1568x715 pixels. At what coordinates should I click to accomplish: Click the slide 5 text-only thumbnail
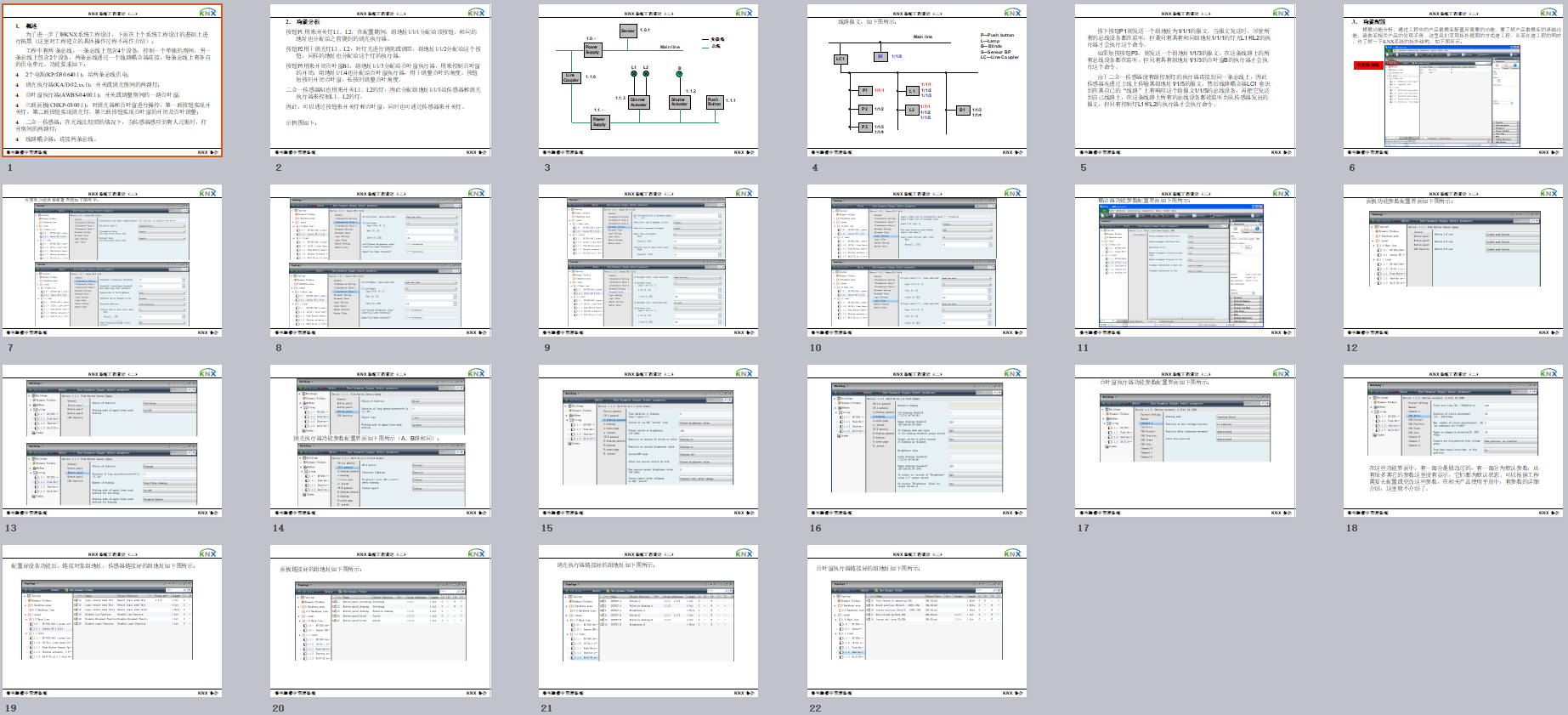(1185, 81)
